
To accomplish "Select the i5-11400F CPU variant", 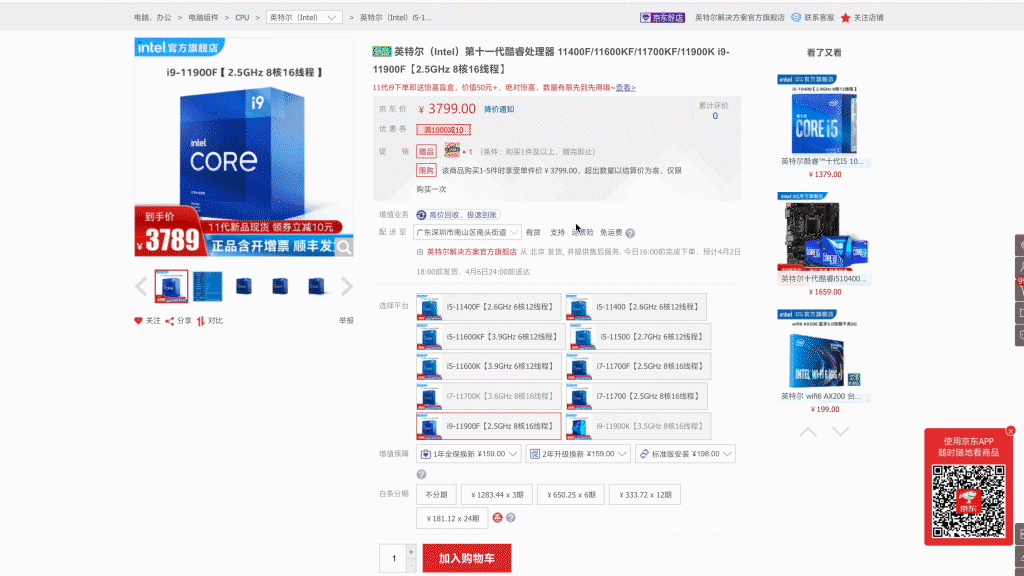I will (488, 306).
